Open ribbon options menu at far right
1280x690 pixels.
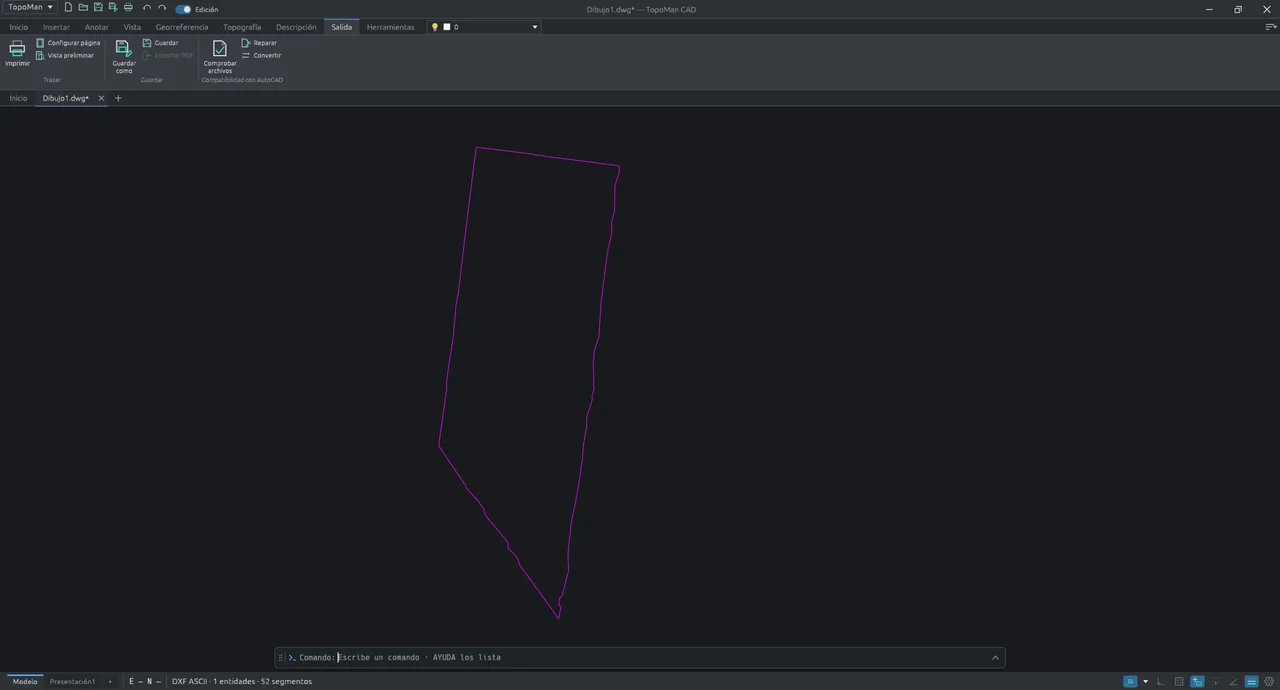point(1270,27)
